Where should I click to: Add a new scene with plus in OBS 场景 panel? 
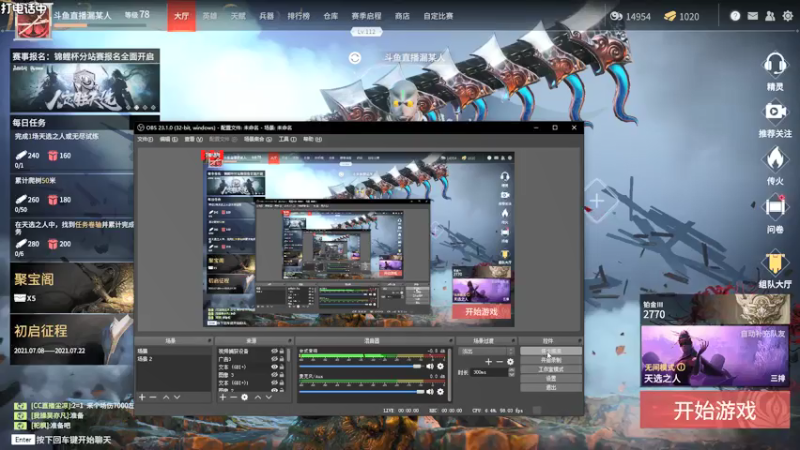[142, 397]
